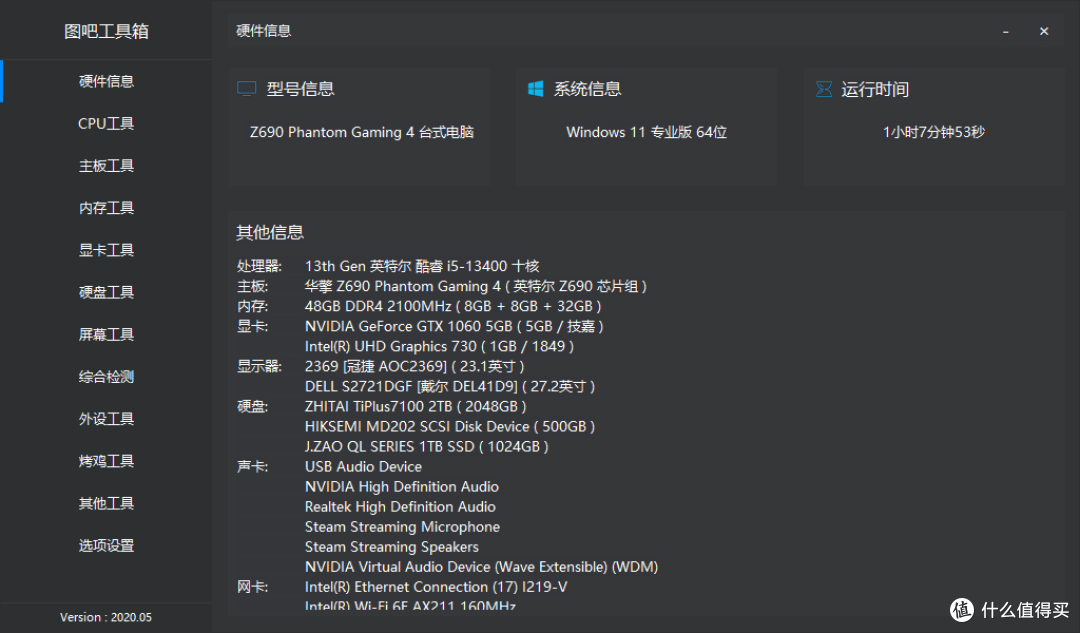Click the 其他信息 section heading
This screenshot has height=633, width=1080.
point(270,232)
